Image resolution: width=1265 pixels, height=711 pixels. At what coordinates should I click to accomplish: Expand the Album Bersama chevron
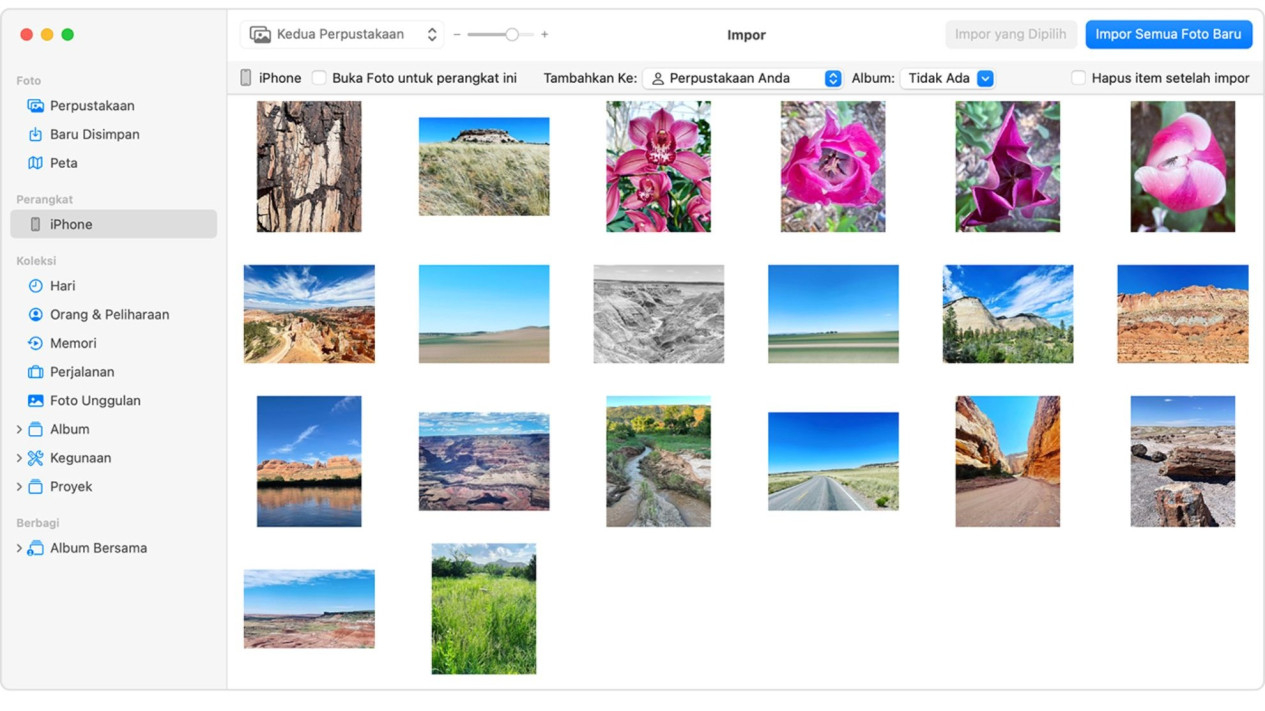pyautogui.click(x=19, y=548)
